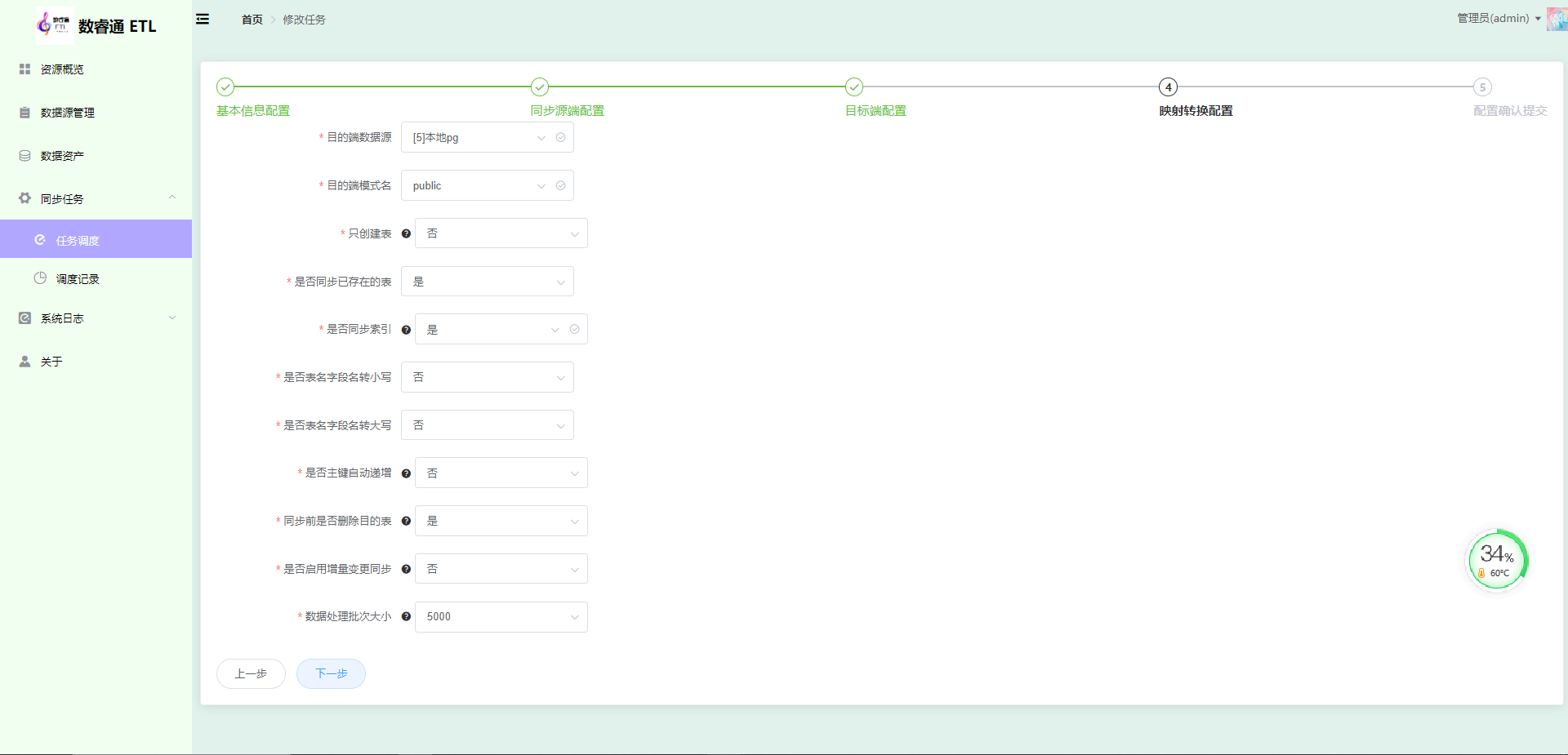Click the 34% floating performance widget

[1497, 560]
